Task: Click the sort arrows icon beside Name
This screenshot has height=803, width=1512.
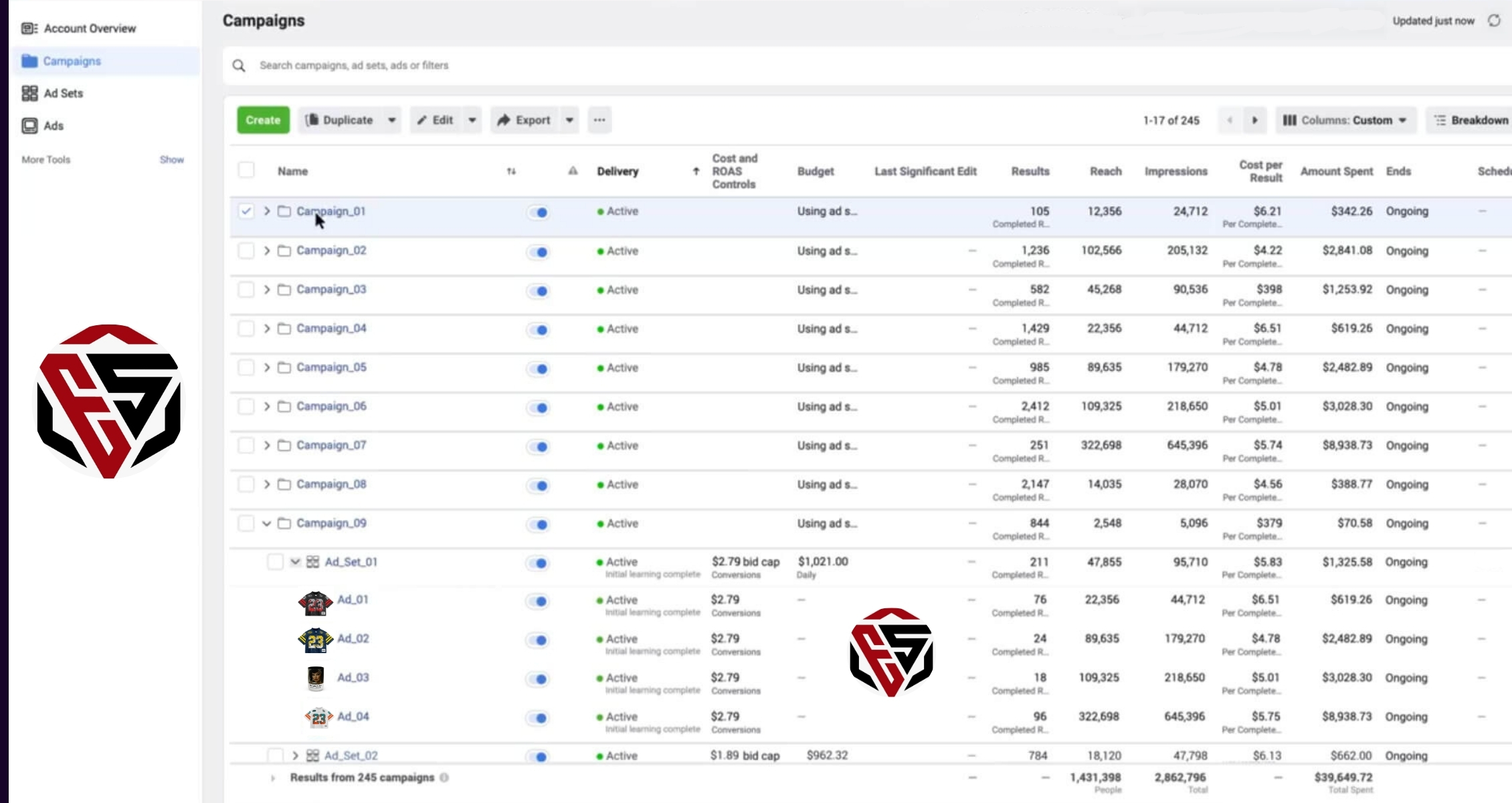Action: coord(511,171)
